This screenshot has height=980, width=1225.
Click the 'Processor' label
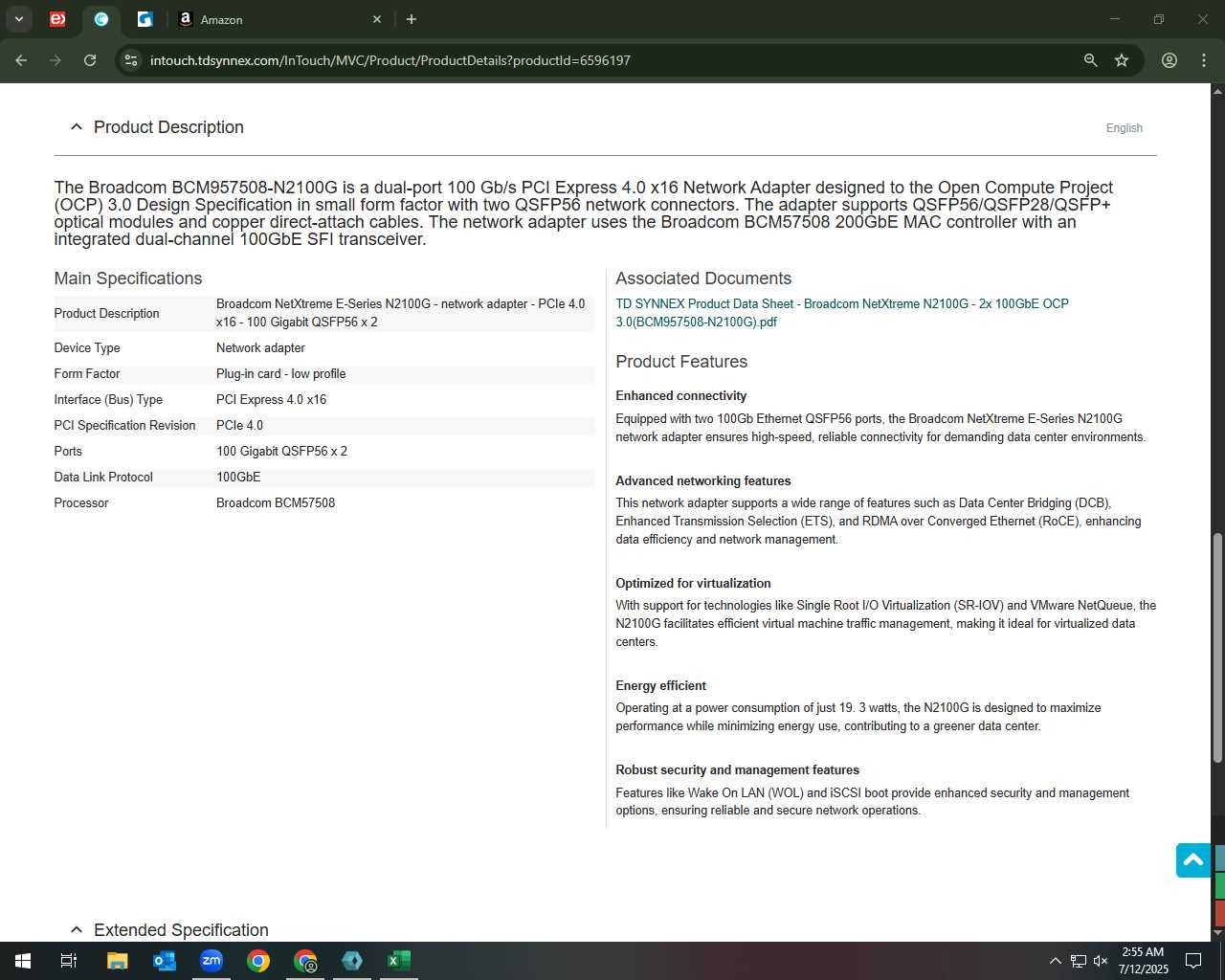coord(81,502)
